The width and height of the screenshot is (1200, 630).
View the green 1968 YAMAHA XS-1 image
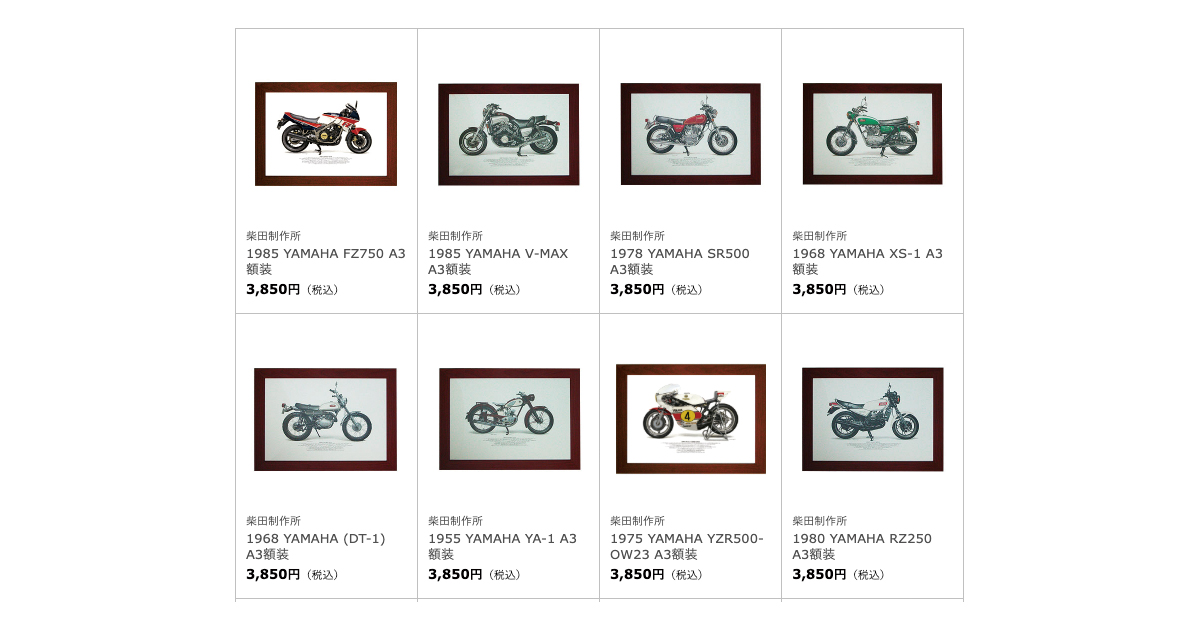[x=872, y=134]
